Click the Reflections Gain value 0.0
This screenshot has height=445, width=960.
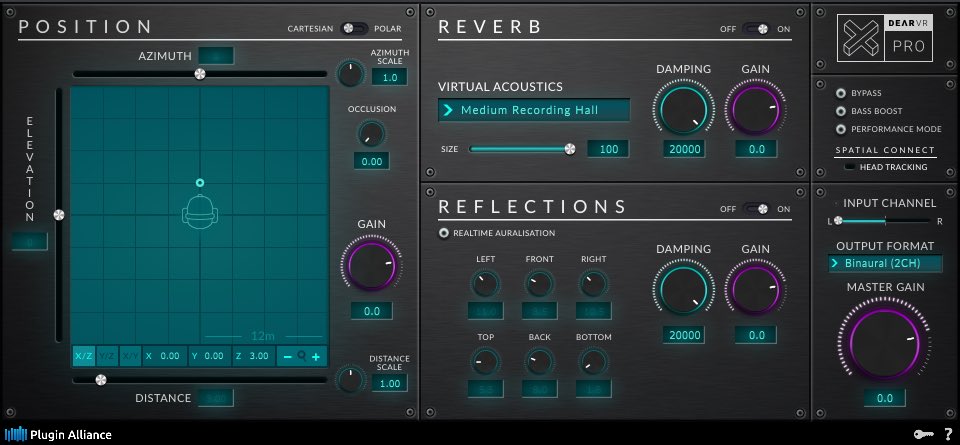(x=756, y=335)
